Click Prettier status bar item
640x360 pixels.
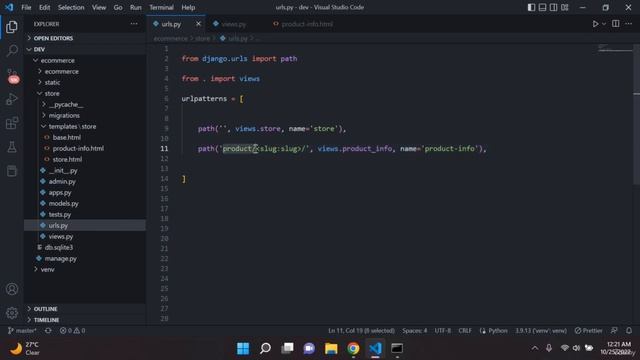coord(589,331)
